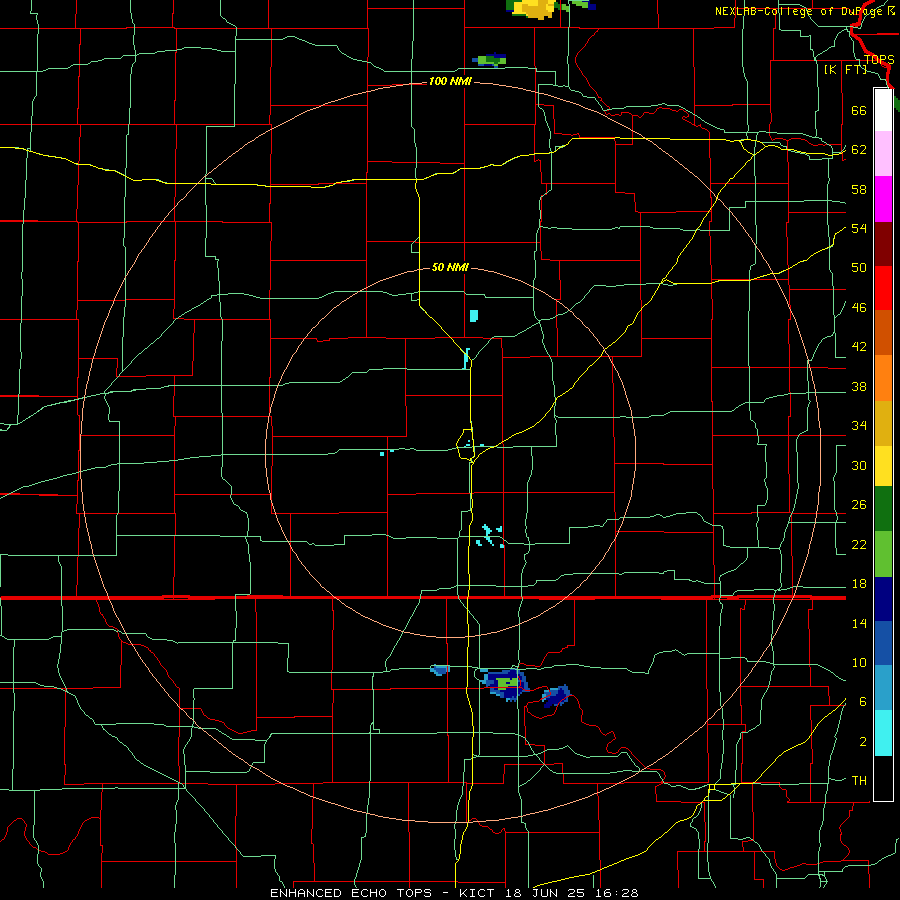Screen dimensions: 900x900
Task: Click the cyan rectangular echo inside the 50 NMI ring
Action: coord(474,316)
